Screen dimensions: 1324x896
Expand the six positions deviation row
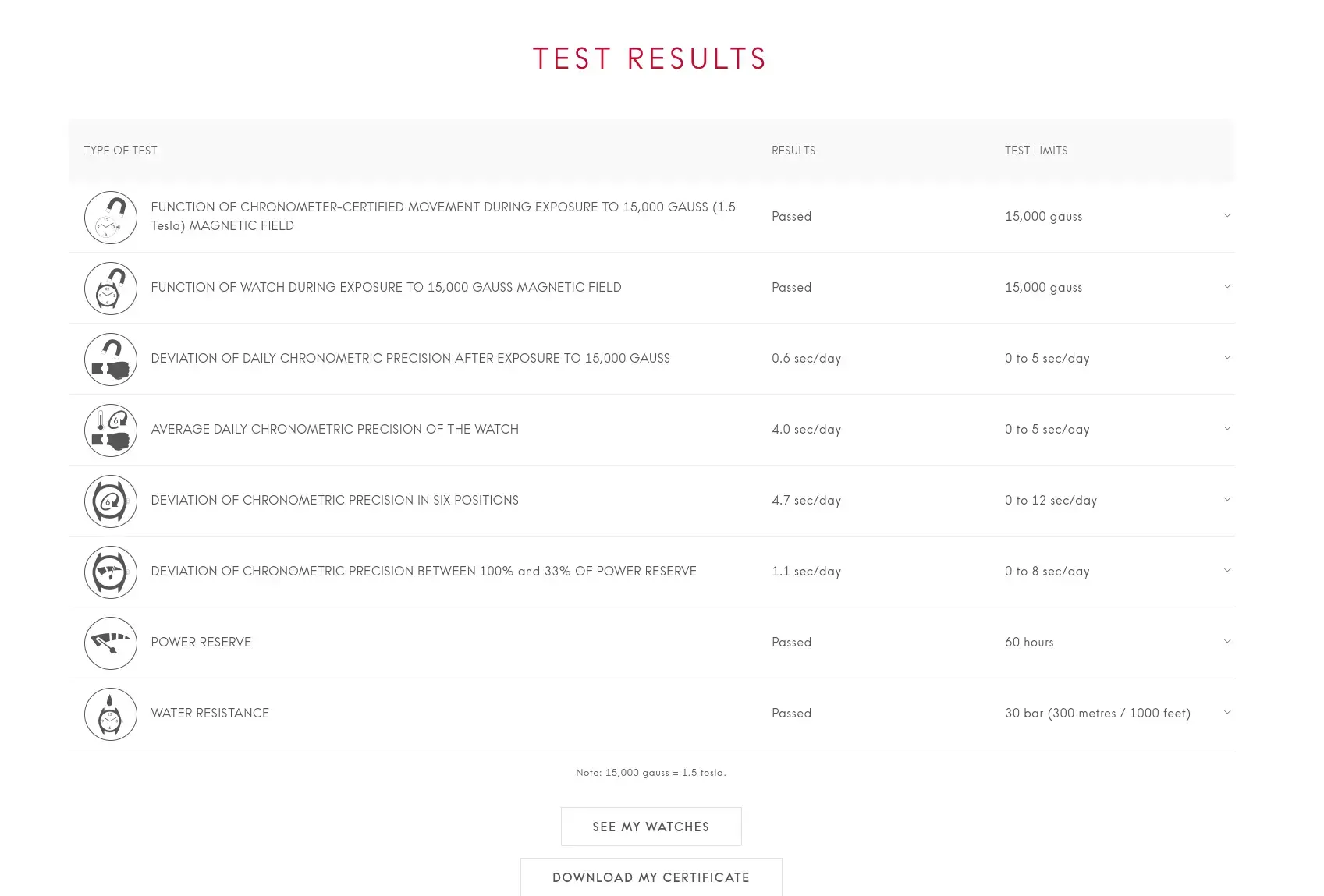[x=1227, y=500]
